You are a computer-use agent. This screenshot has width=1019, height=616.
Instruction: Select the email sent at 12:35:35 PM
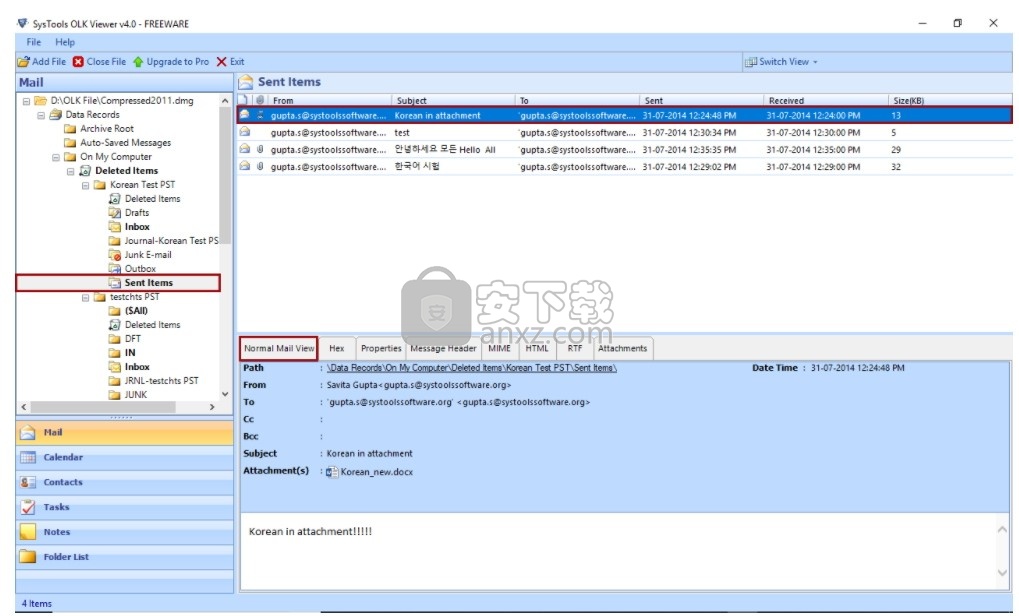(625, 149)
